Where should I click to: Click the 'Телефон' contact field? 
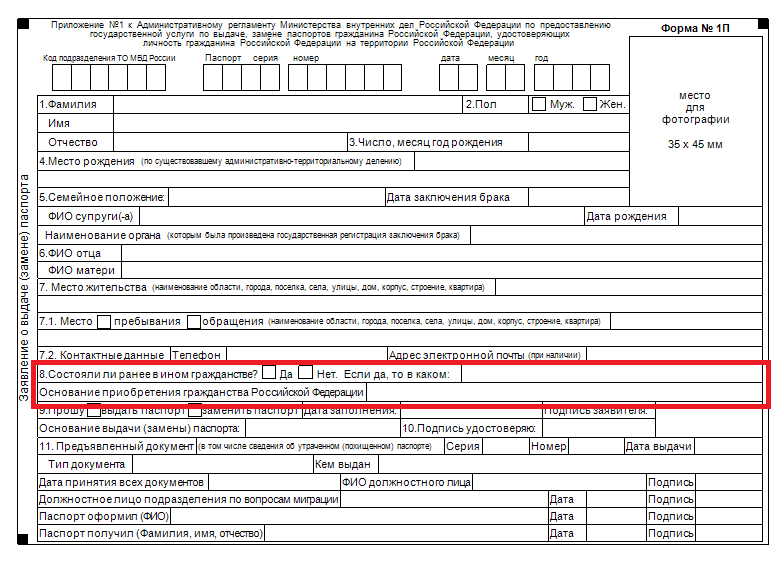tap(303, 354)
